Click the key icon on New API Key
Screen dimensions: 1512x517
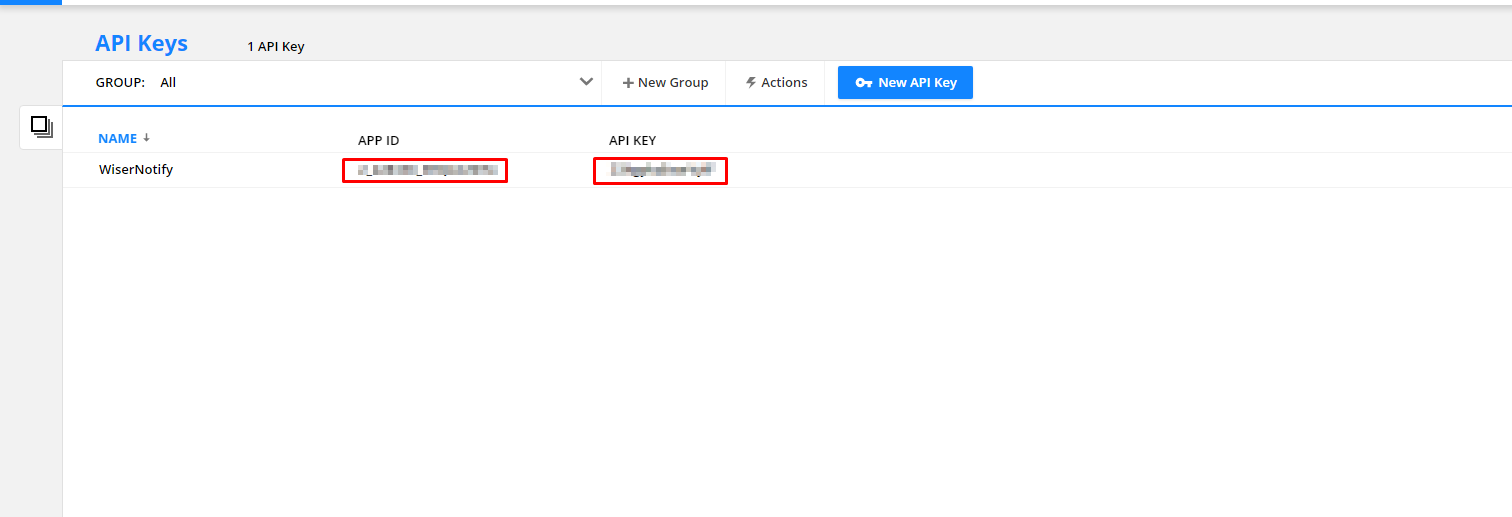pos(864,83)
